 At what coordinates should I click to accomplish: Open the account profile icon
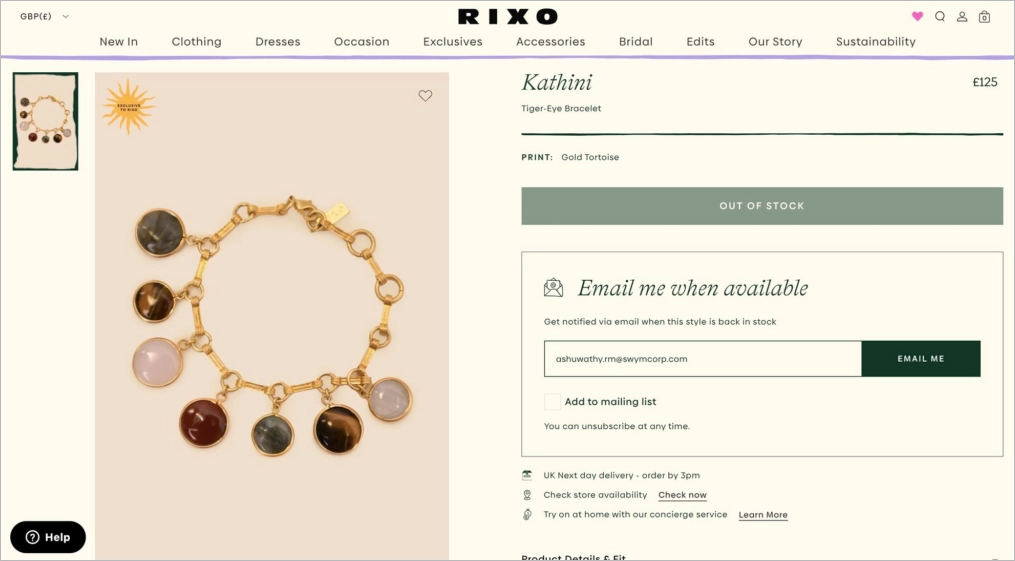pos(962,16)
